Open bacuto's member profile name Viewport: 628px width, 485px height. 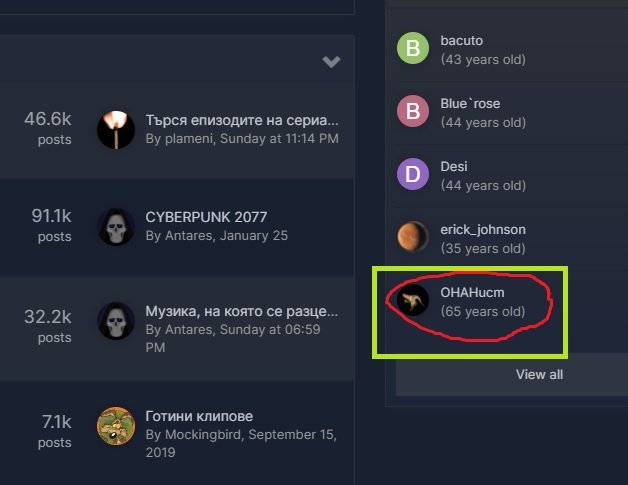(x=461, y=40)
